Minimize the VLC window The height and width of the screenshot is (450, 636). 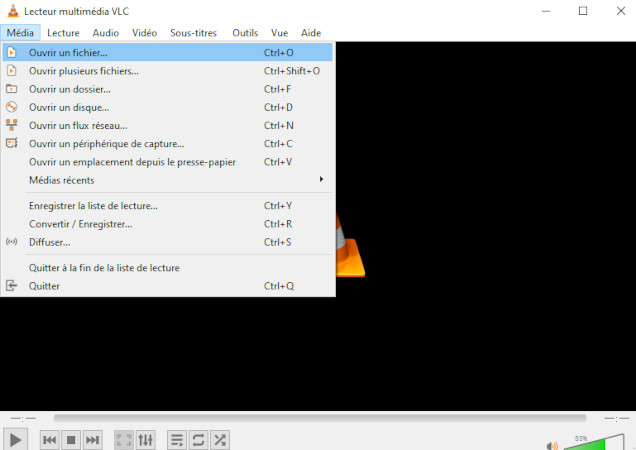tap(546, 11)
